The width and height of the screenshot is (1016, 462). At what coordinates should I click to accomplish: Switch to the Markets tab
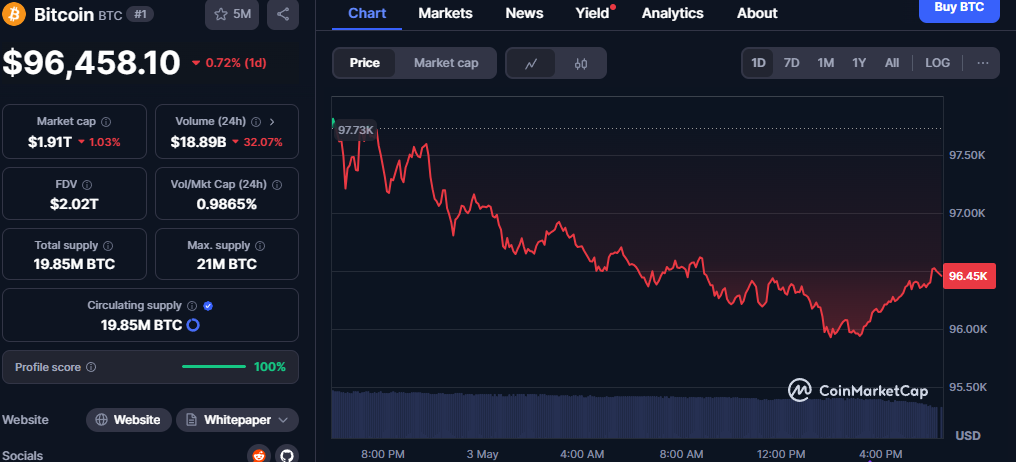tap(445, 13)
